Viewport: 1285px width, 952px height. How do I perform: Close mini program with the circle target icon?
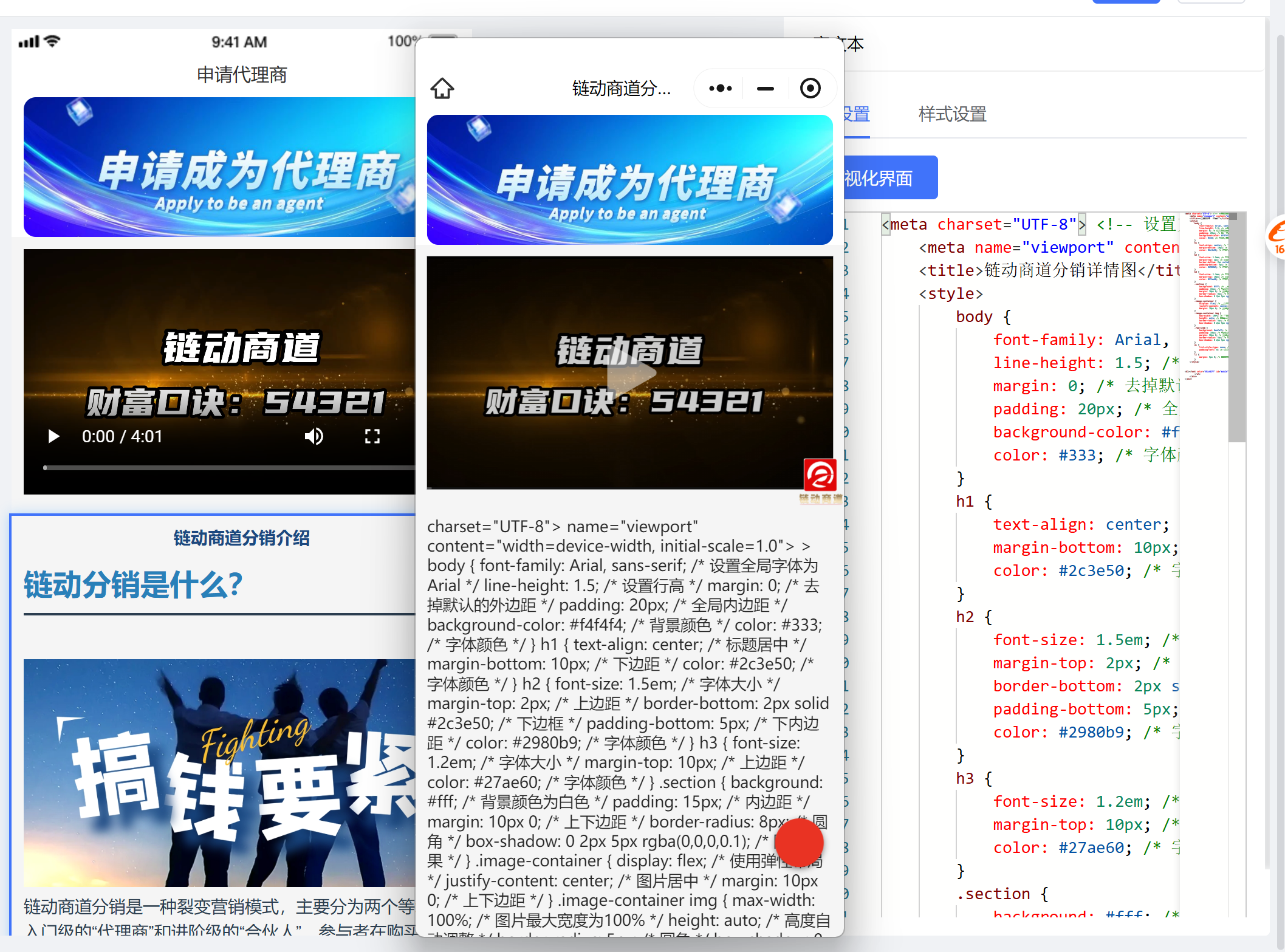(x=810, y=89)
